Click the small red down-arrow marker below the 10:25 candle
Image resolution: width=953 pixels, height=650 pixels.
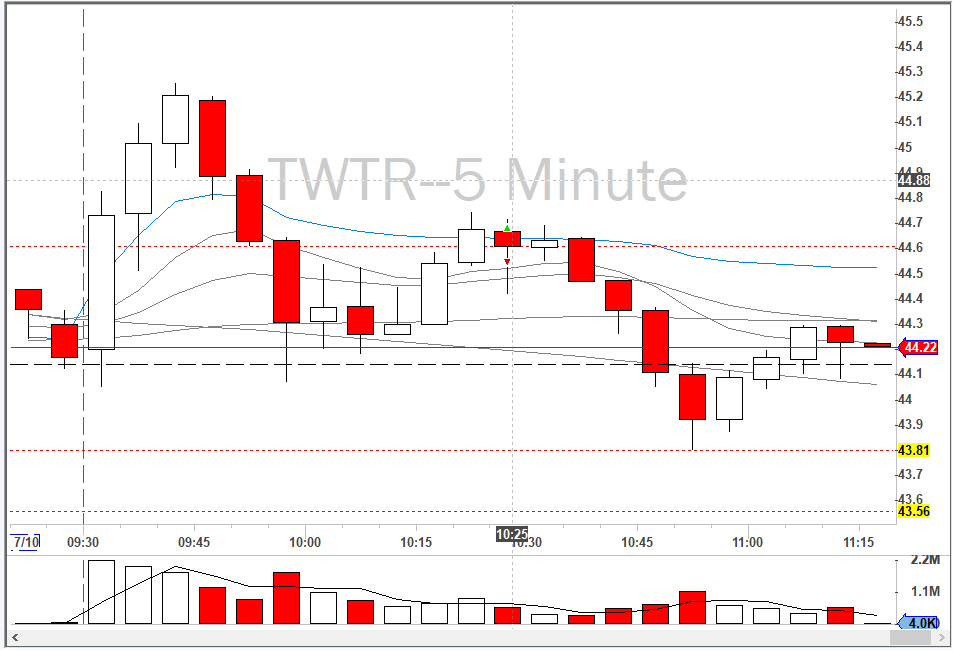pyautogui.click(x=507, y=262)
